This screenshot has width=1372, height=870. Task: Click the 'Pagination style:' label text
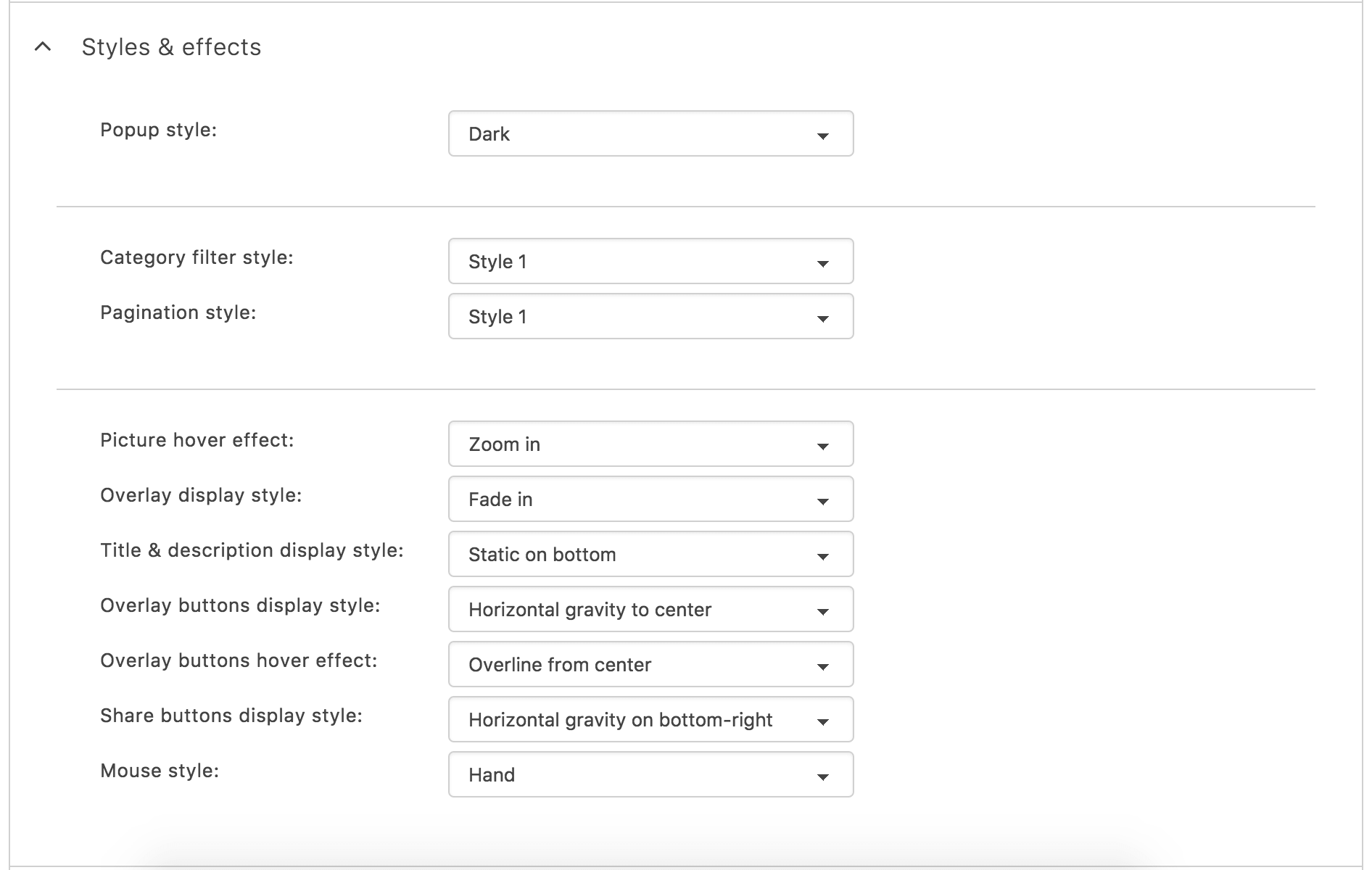coord(178,312)
